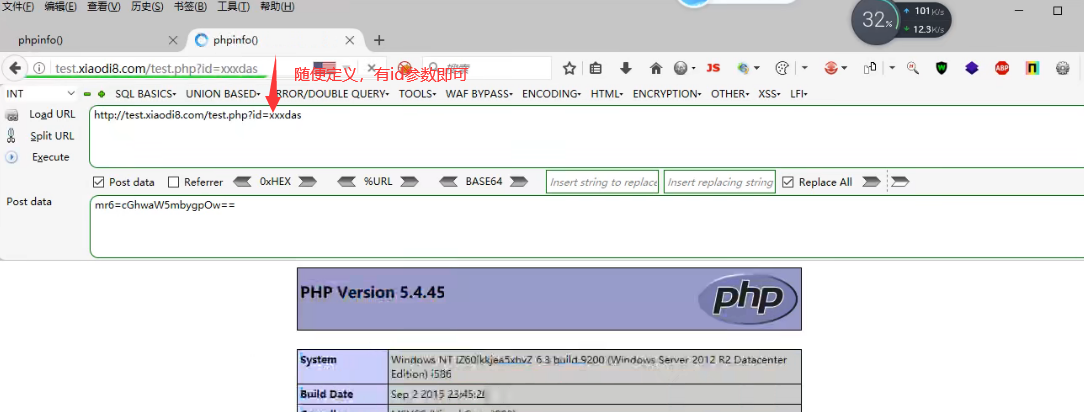Click the green minus HackBar icon
This screenshot has width=1084, height=412.
(x=88, y=93)
